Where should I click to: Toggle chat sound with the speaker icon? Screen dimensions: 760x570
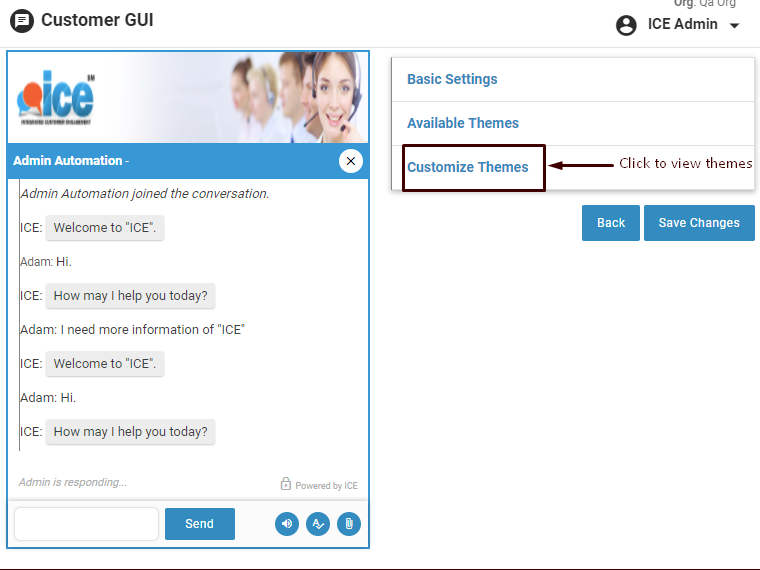click(x=287, y=524)
